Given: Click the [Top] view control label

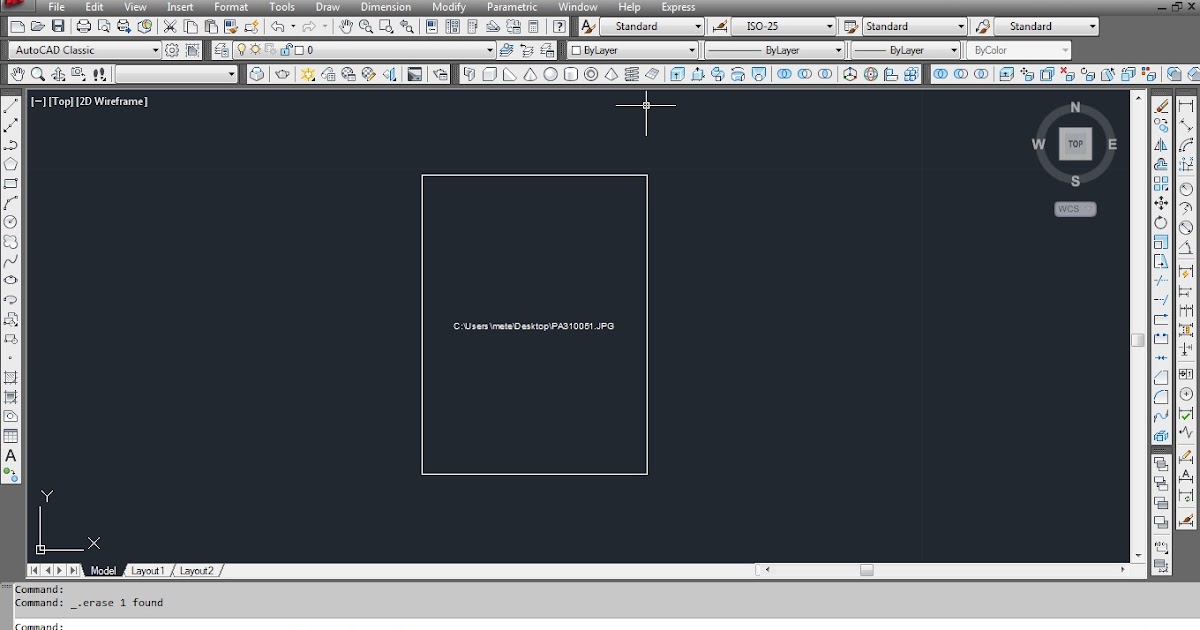Looking at the screenshot, I should point(61,101).
